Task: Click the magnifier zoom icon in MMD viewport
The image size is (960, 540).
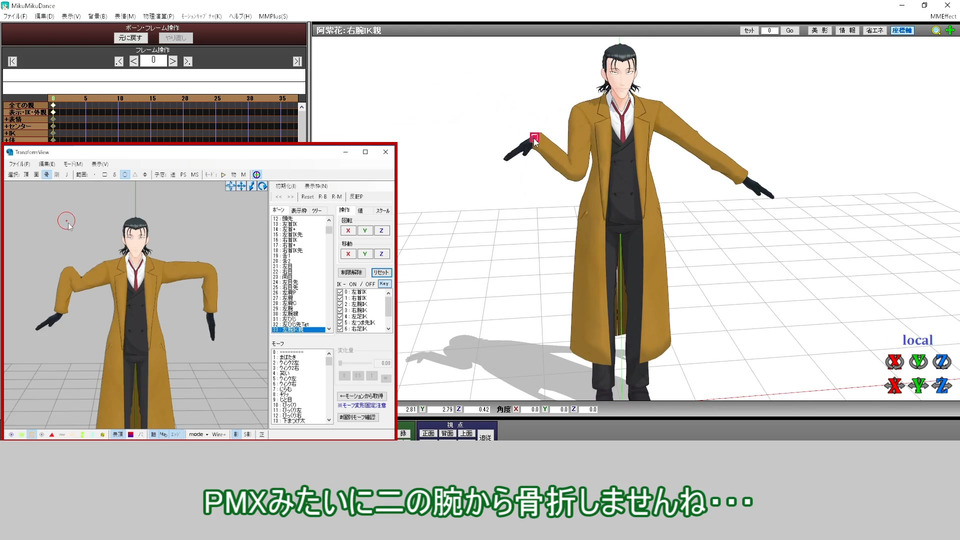Action: [936, 30]
